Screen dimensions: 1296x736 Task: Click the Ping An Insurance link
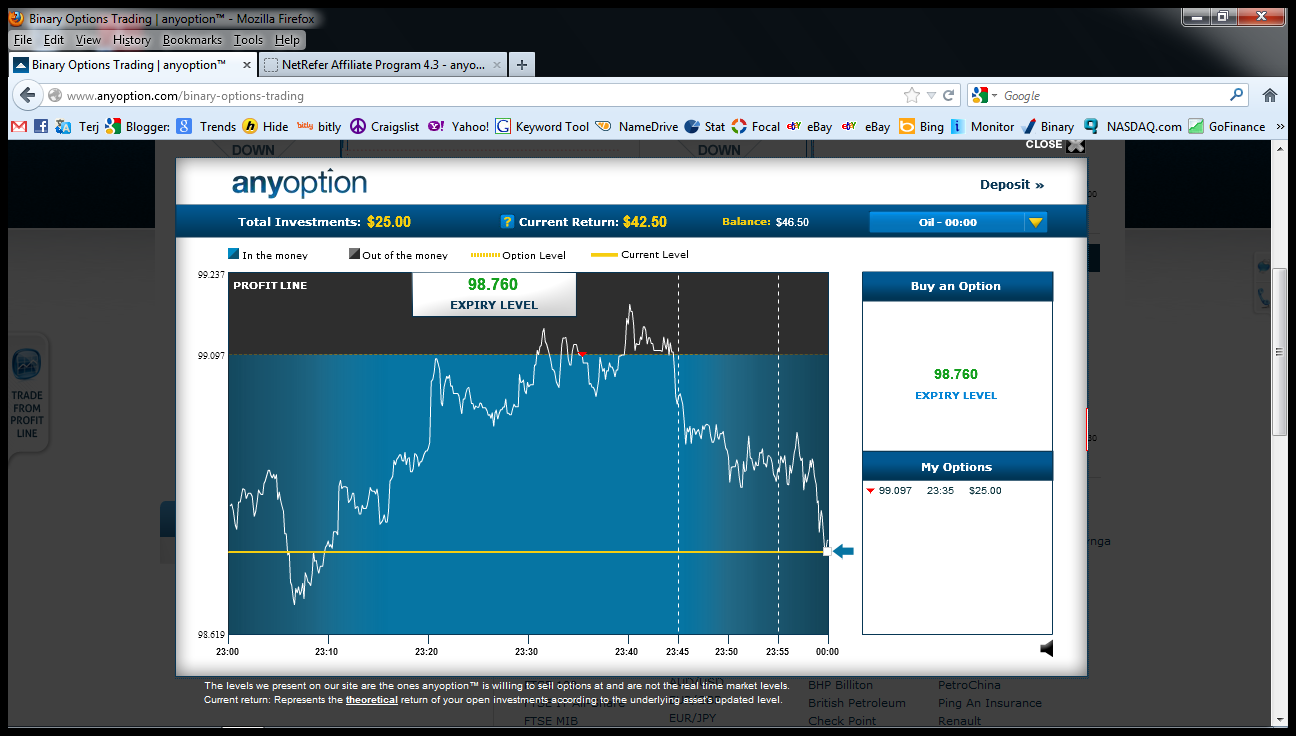(989, 703)
